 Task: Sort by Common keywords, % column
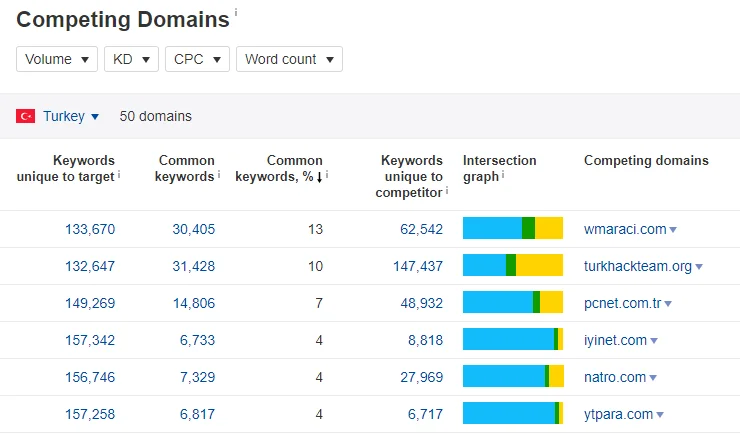pos(279,168)
